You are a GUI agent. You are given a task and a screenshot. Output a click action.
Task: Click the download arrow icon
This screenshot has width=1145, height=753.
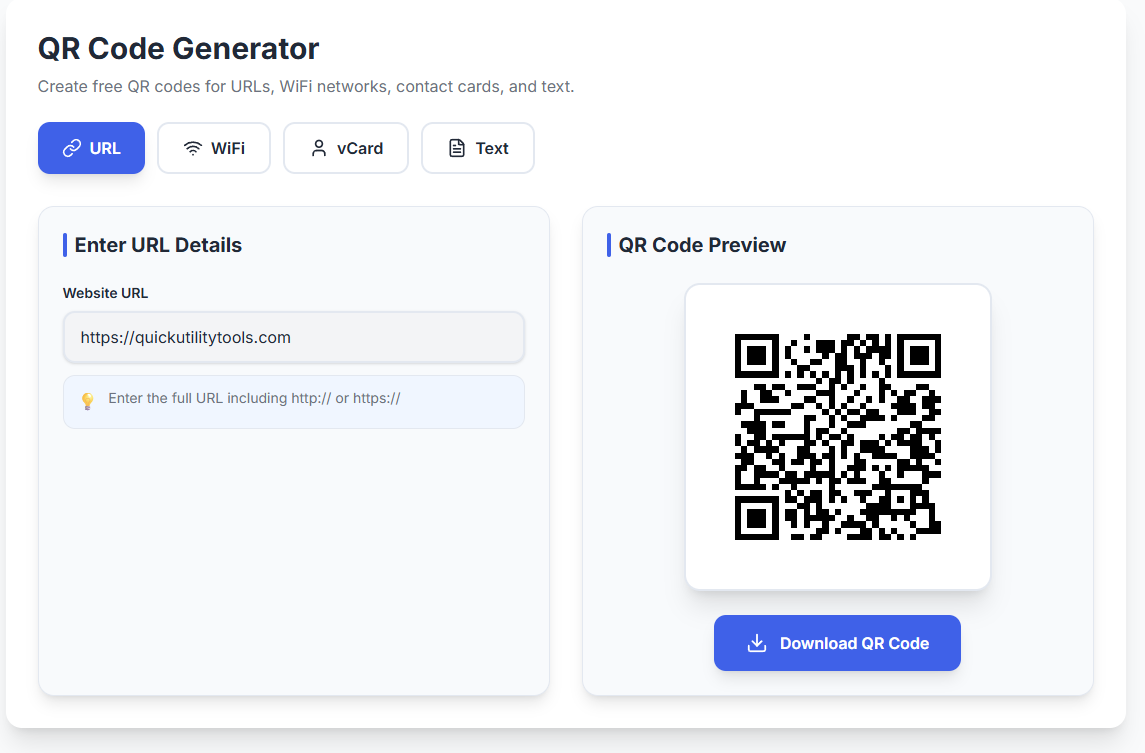click(x=757, y=643)
